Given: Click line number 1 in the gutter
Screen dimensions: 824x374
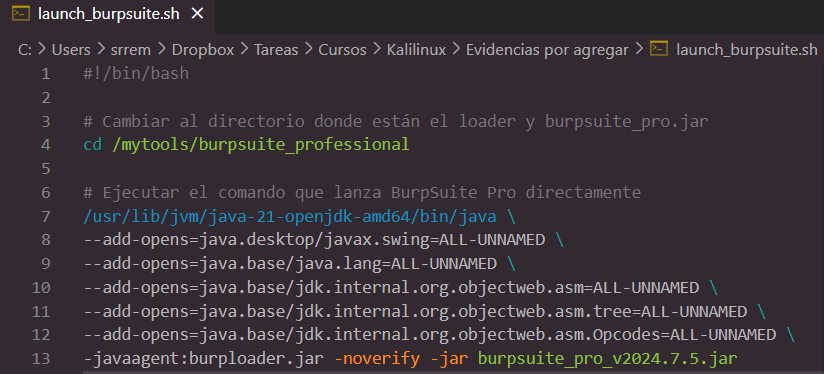Looking at the screenshot, I should point(45,74).
